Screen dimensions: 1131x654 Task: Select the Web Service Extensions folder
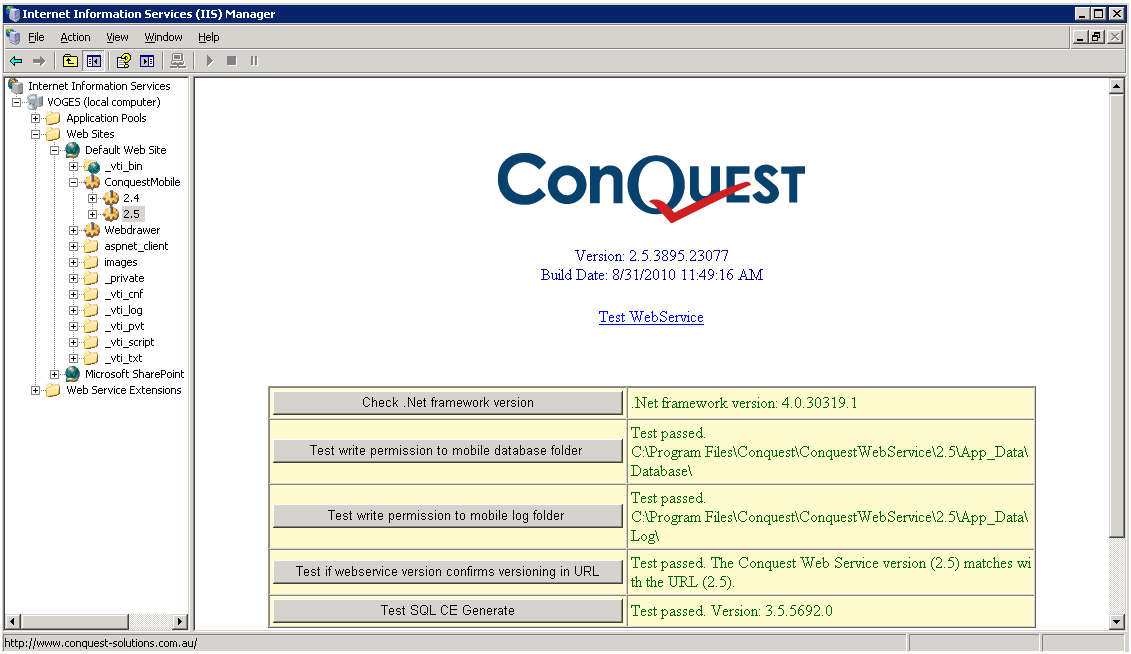[123, 390]
